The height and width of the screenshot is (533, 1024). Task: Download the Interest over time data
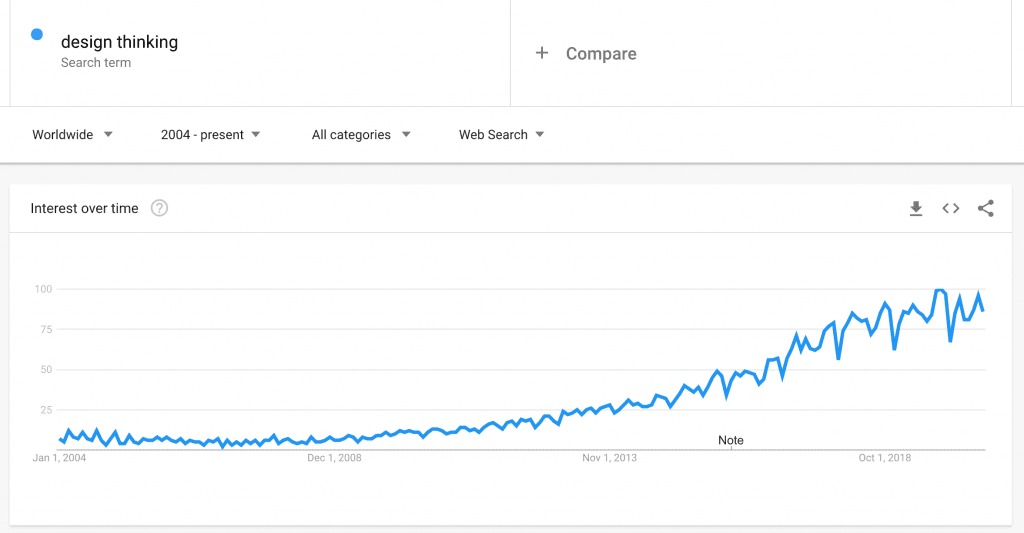pyautogui.click(x=916, y=208)
